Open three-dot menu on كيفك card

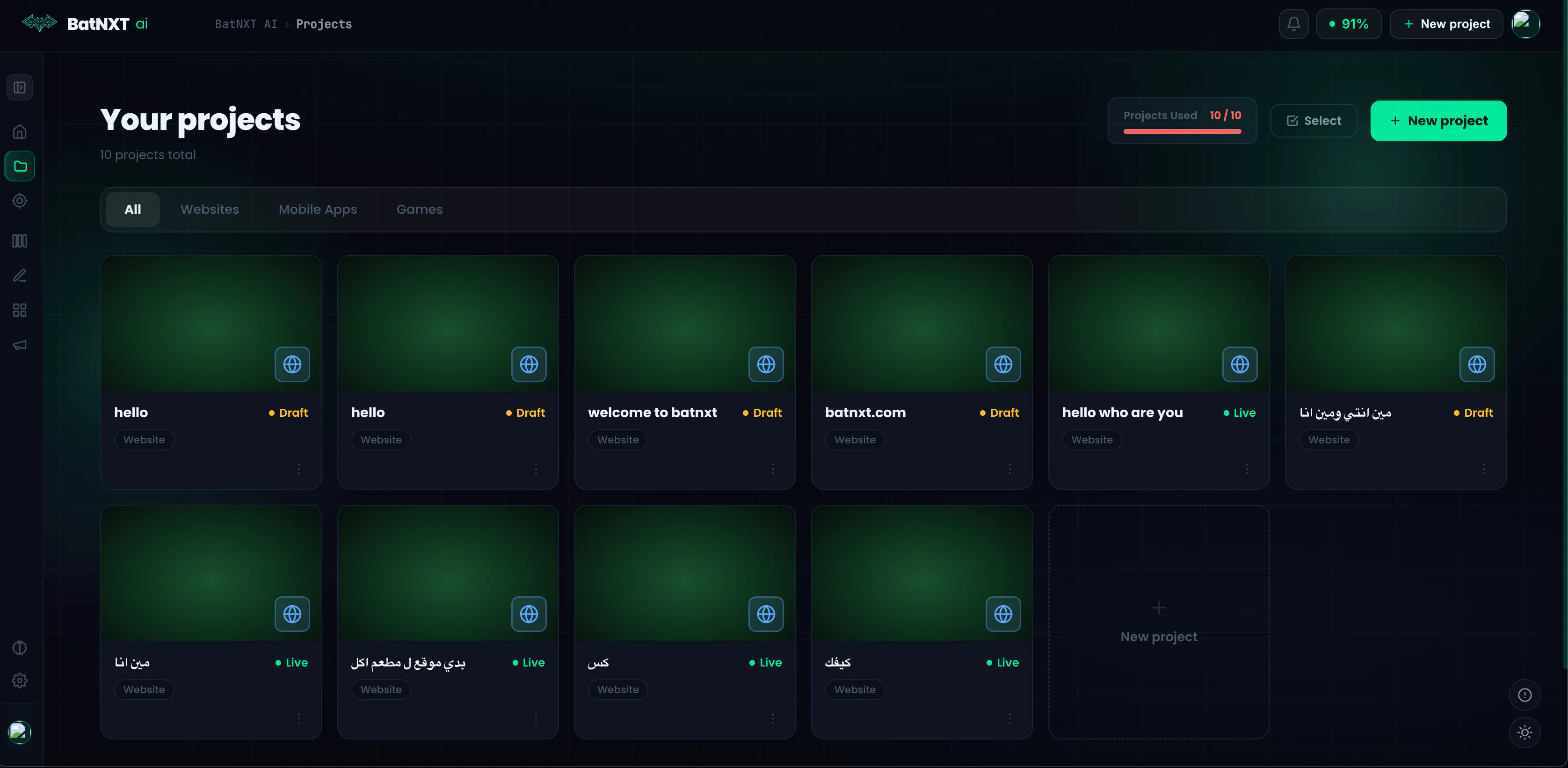[x=1010, y=719]
